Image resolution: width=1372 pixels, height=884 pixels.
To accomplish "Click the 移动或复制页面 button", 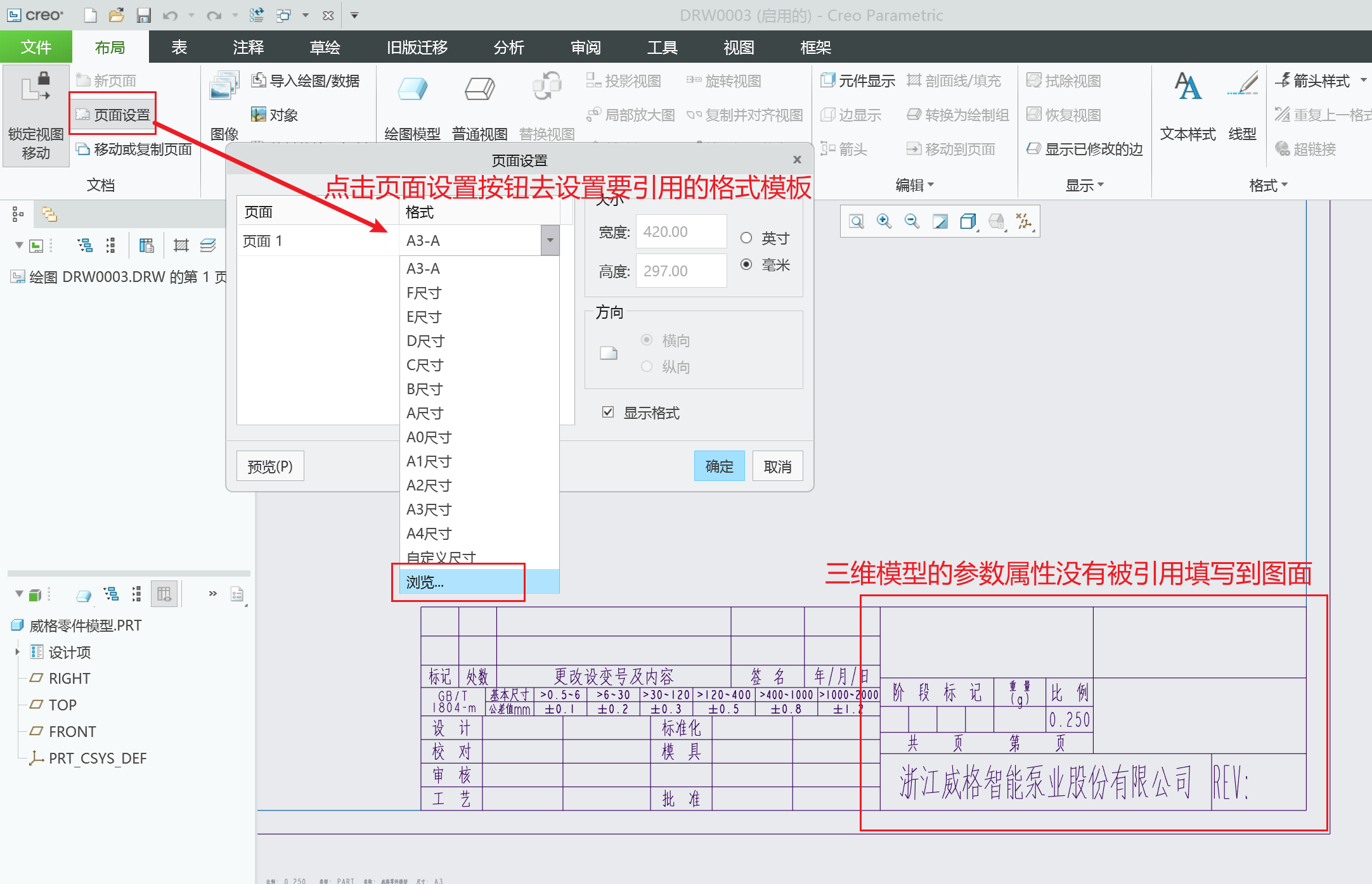I will [134, 149].
